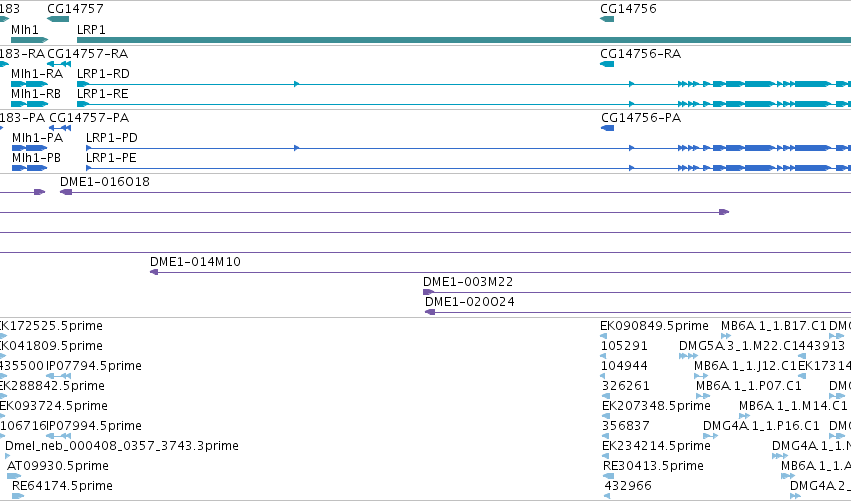
Task: Select the CG14757 gene label
Action: tap(75, 9)
